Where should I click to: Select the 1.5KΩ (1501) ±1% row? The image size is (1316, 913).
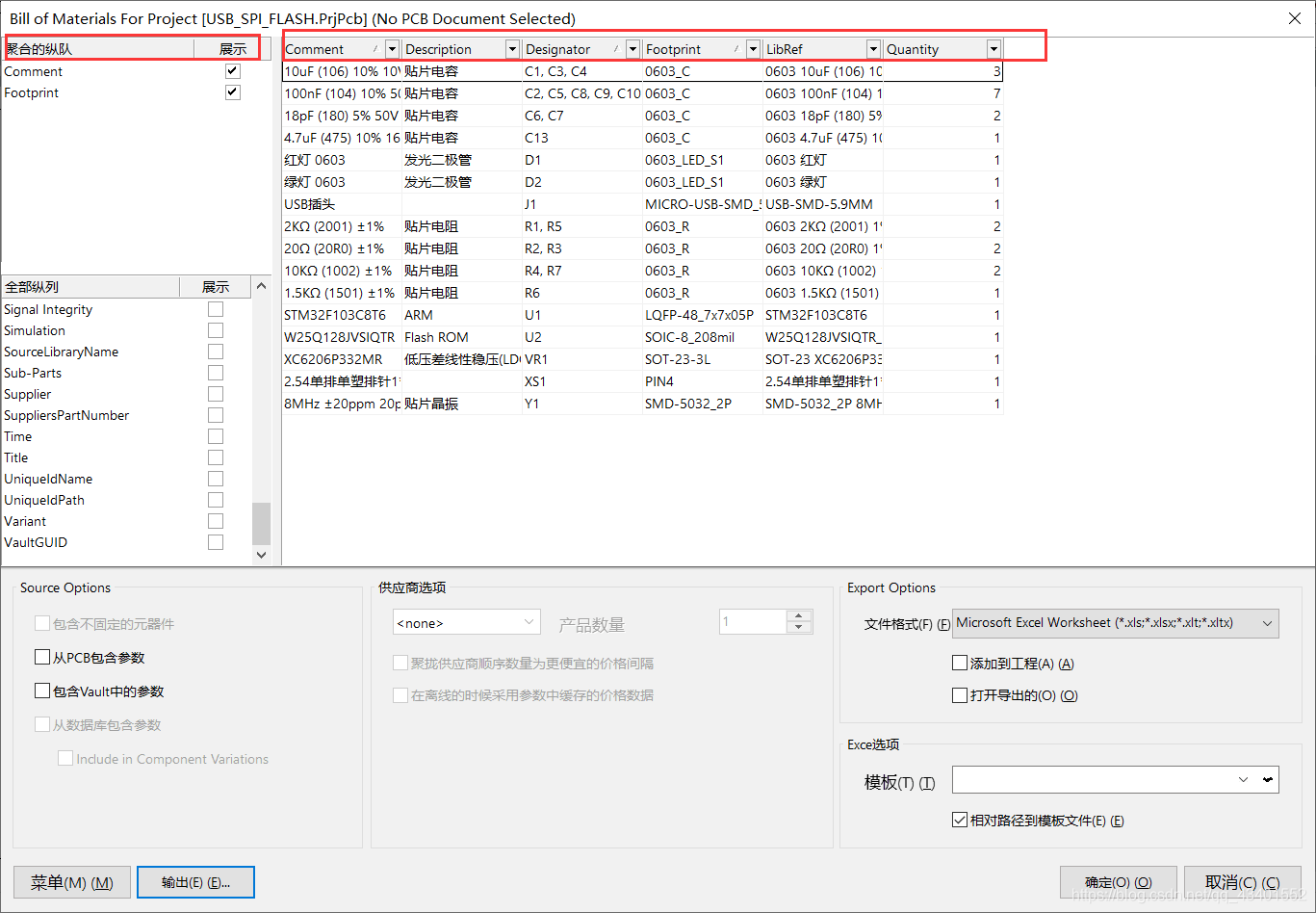point(642,293)
